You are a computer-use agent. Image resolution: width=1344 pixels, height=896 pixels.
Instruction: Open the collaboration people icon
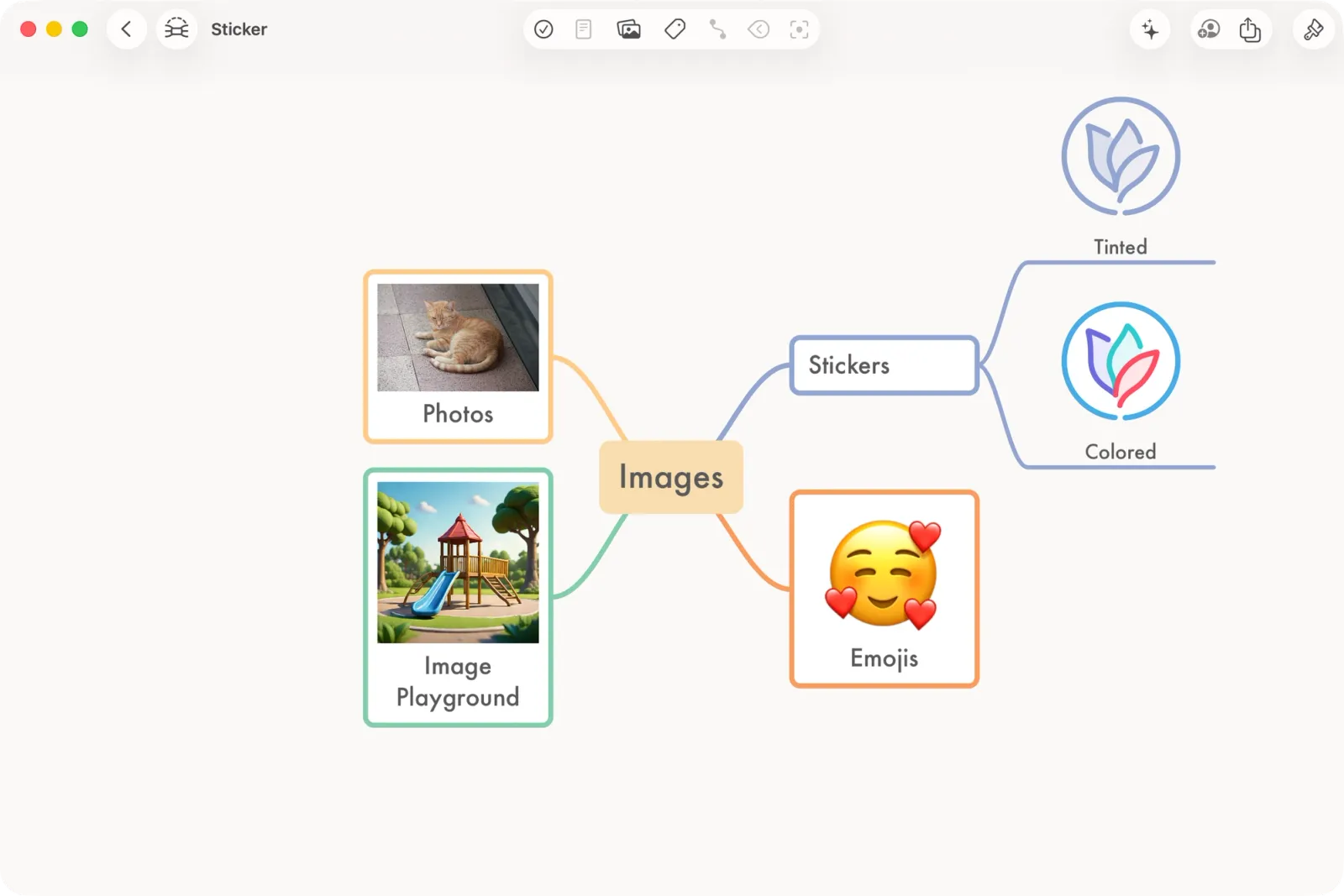click(x=1209, y=29)
